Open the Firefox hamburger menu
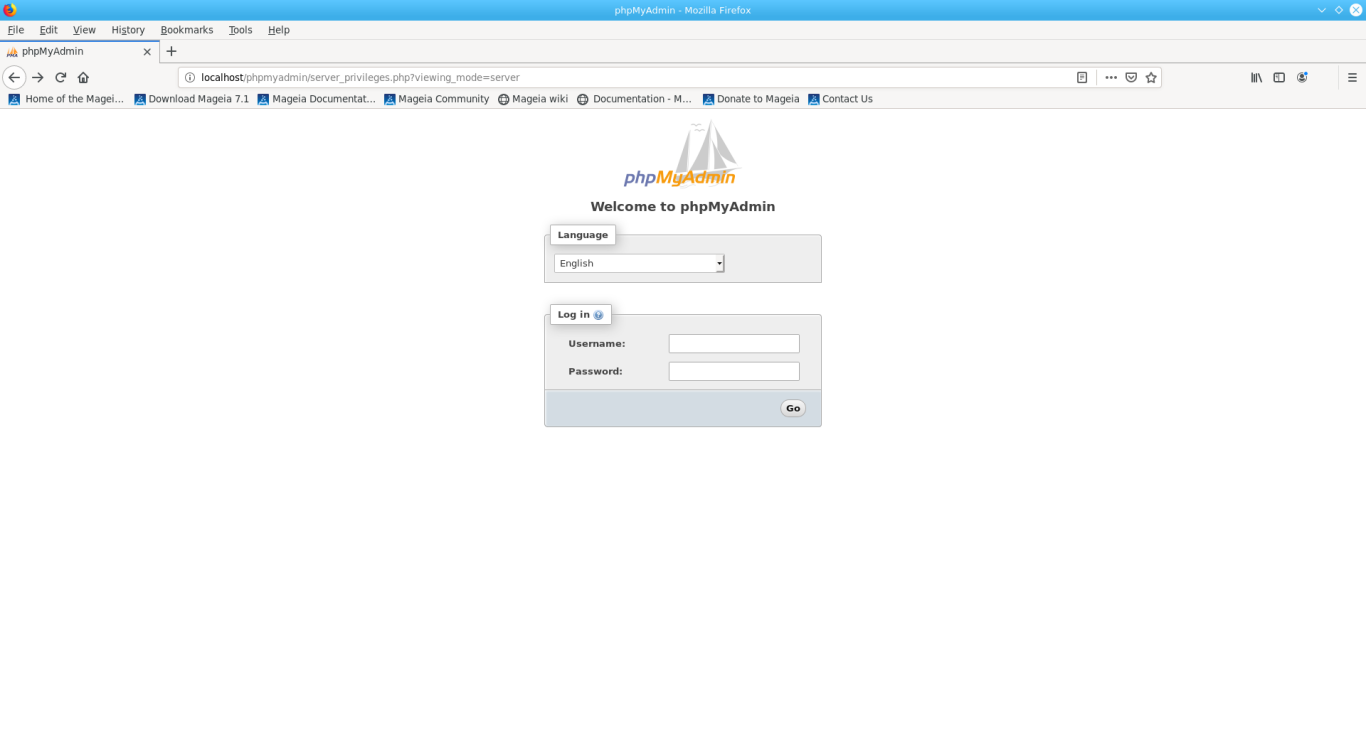Screen dimensions: 1366x742 (x=1352, y=77)
